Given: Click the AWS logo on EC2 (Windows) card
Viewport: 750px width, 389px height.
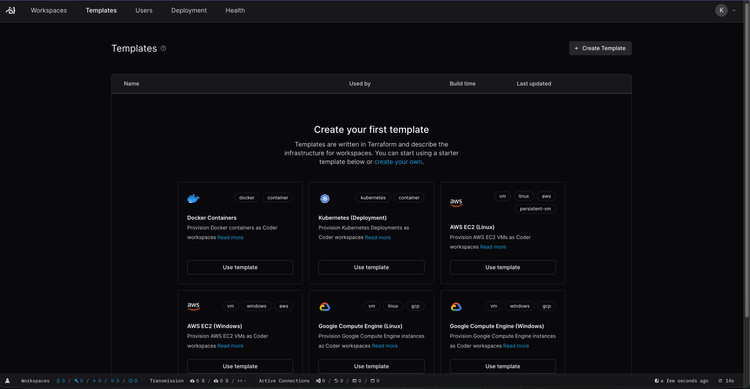Looking at the screenshot, I should click(193, 306).
